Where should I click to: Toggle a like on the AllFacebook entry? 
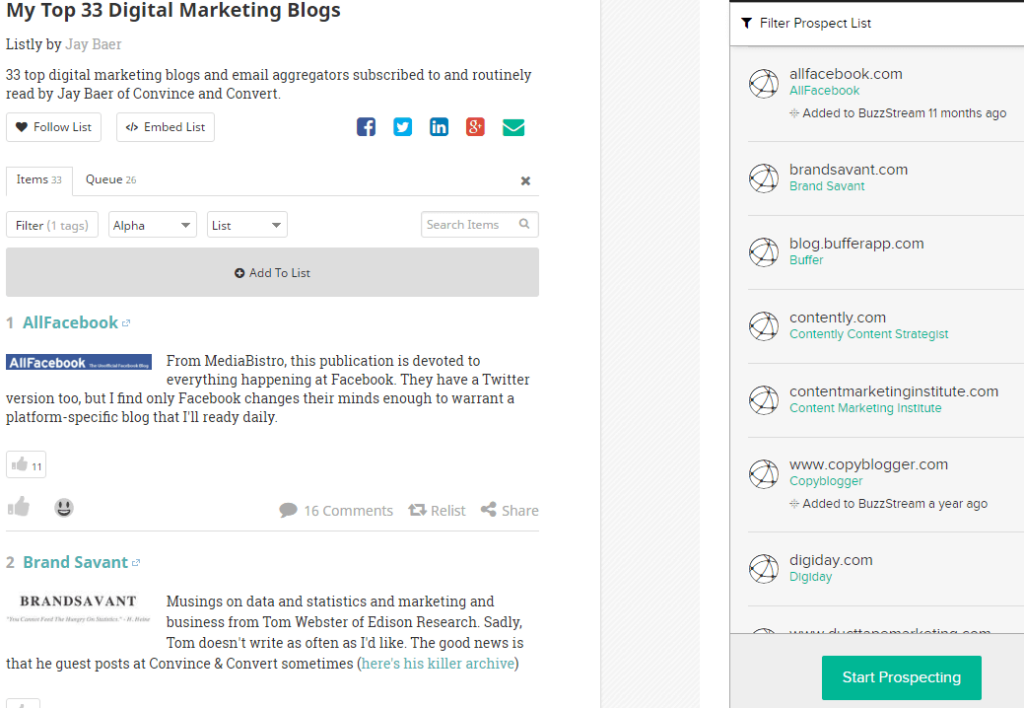(x=18, y=508)
